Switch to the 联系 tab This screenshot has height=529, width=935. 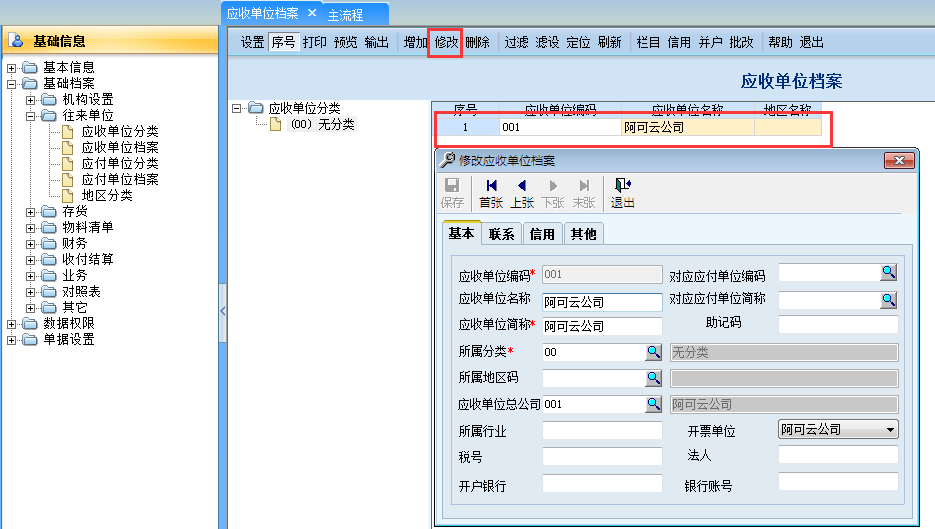click(501, 234)
